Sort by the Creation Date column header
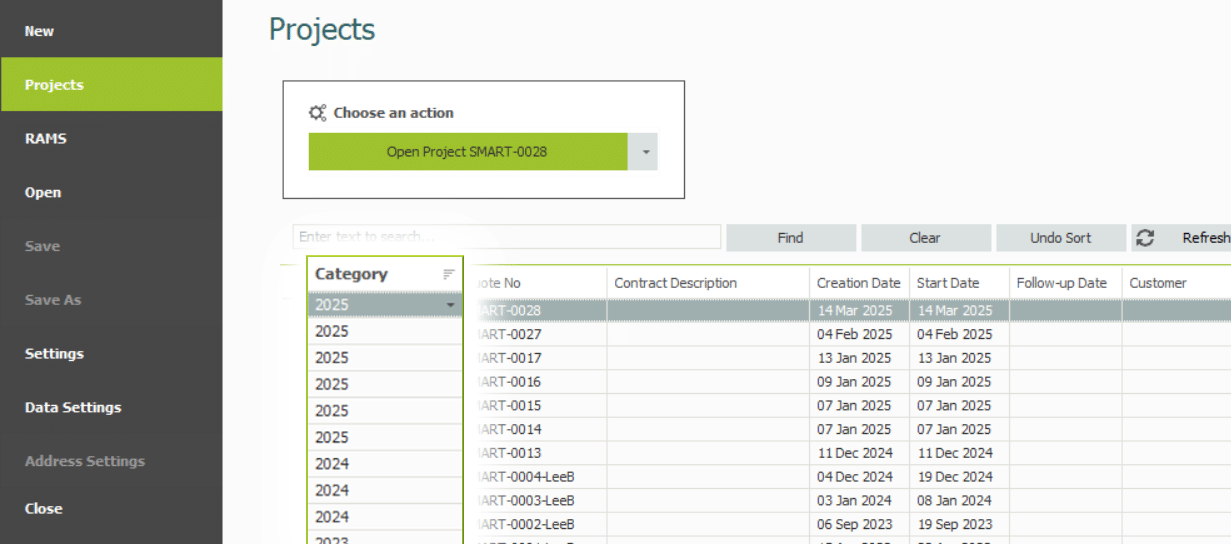Screen dimensions: 1231x544 tap(858, 283)
